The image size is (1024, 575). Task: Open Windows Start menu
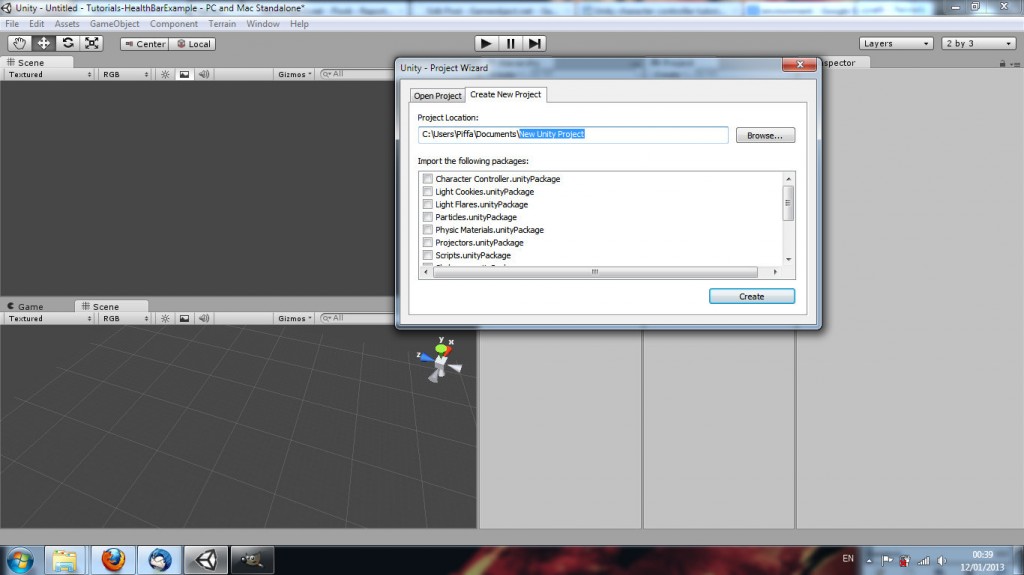coord(20,561)
